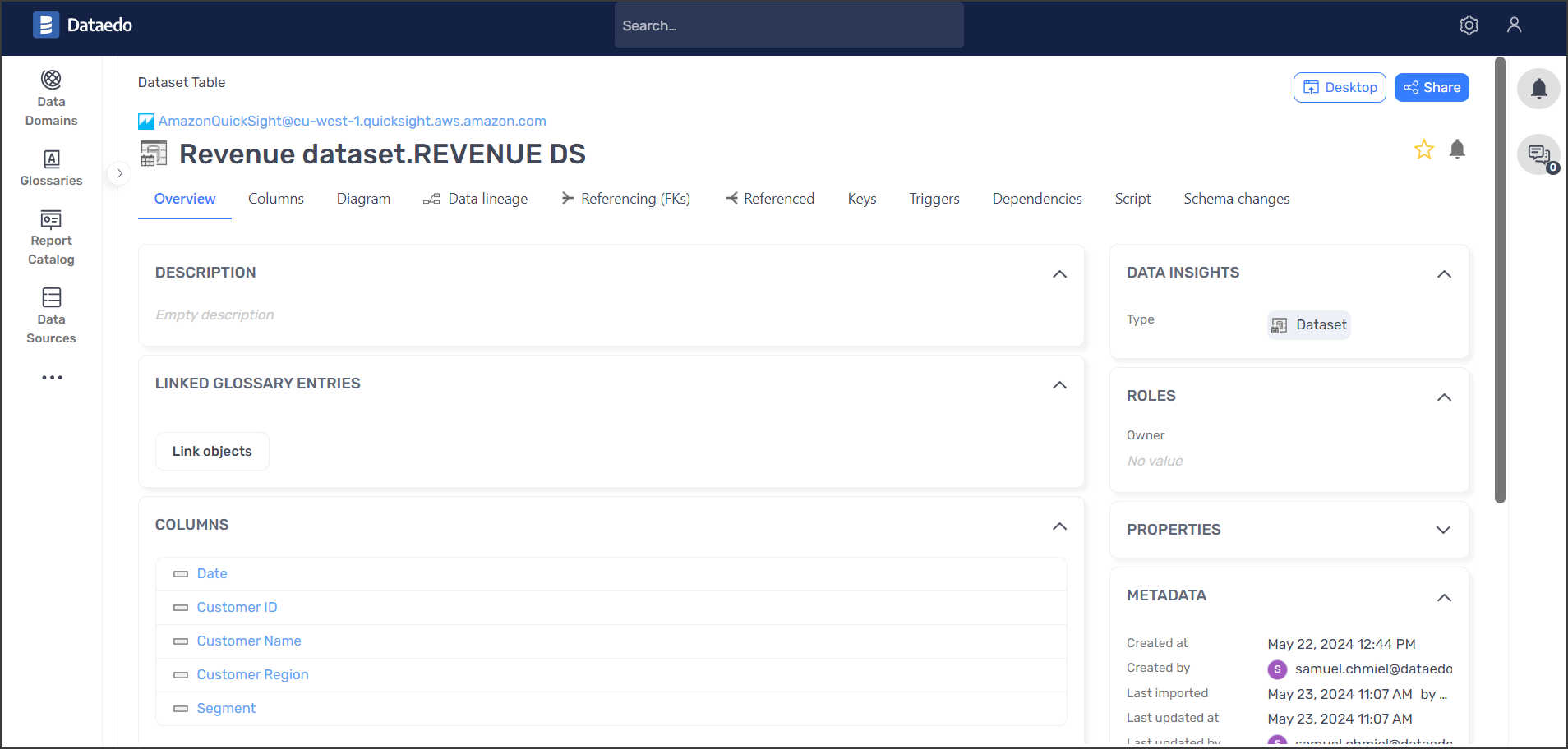Click the Date column icon

(x=181, y=574)
